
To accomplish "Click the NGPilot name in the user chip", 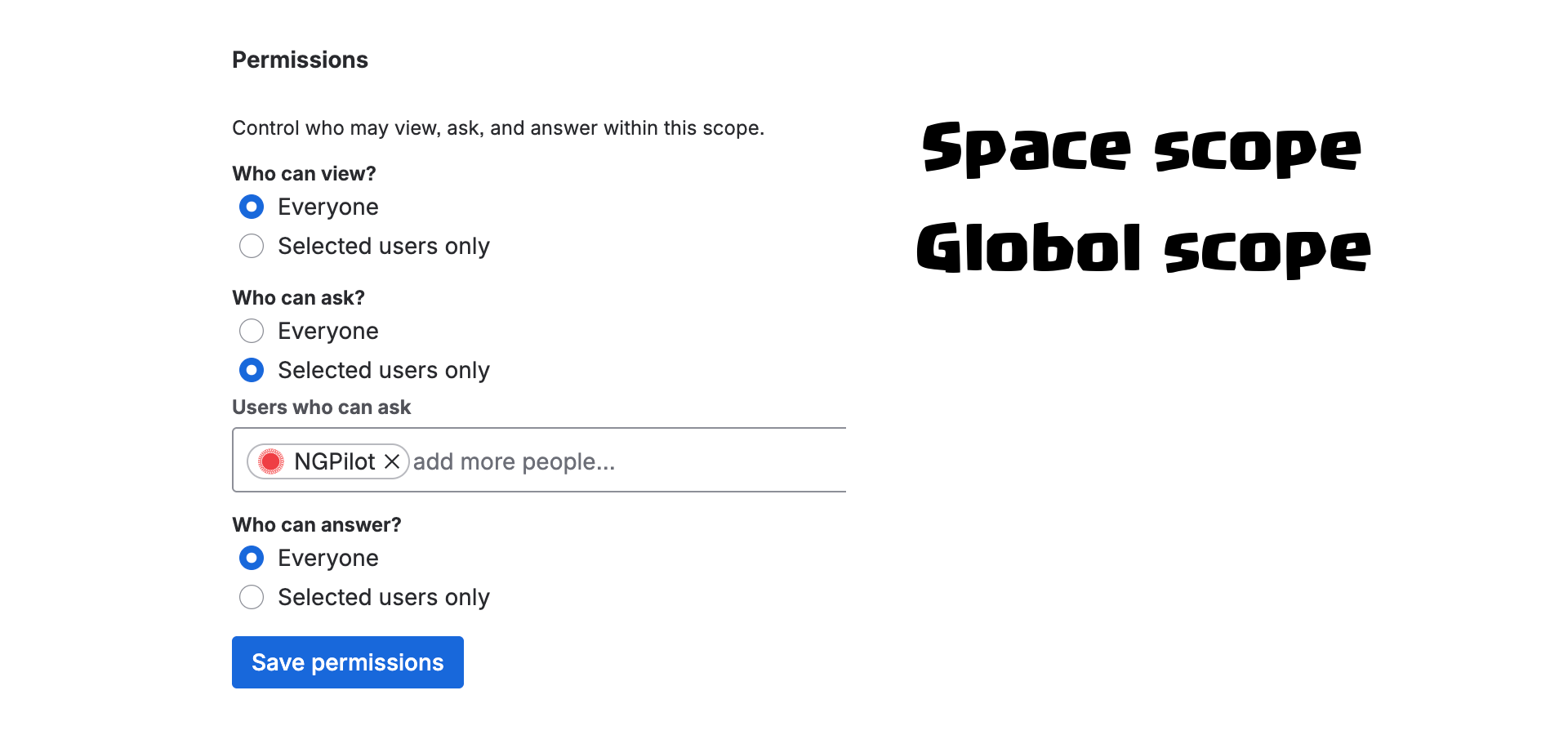I will pos(334,461).
